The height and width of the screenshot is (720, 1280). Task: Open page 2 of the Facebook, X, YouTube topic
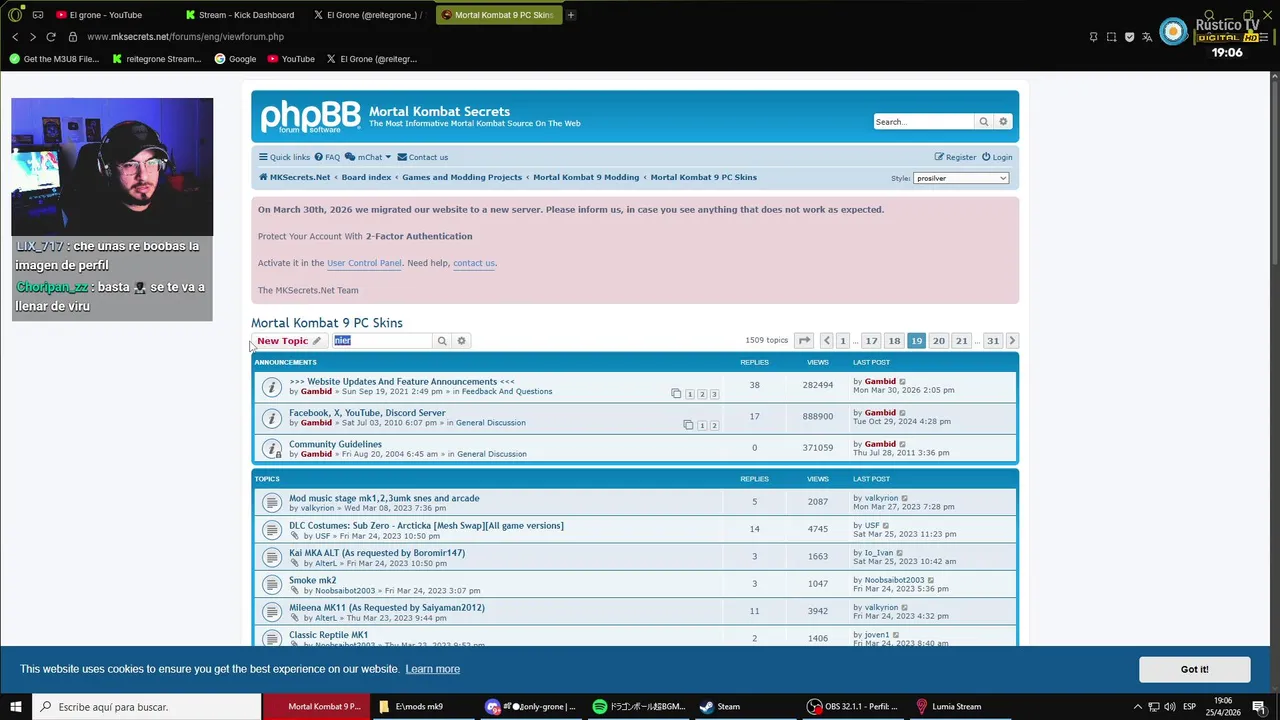[x=713, y=426]
